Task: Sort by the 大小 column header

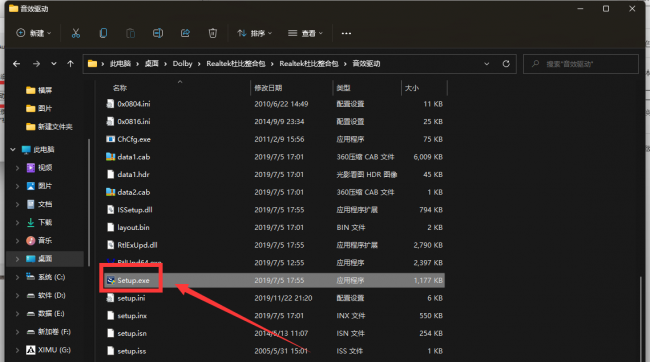Action: [412, 88]
